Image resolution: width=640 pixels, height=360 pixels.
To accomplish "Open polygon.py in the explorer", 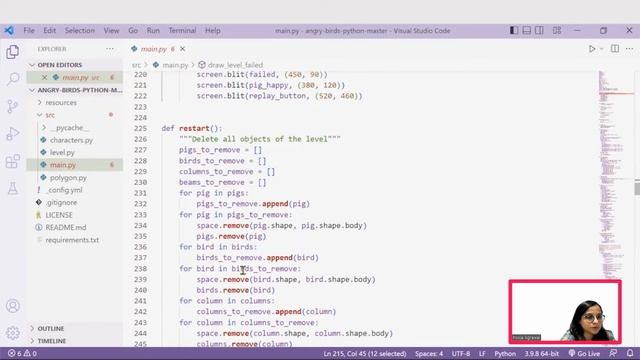I will (68, 178).
